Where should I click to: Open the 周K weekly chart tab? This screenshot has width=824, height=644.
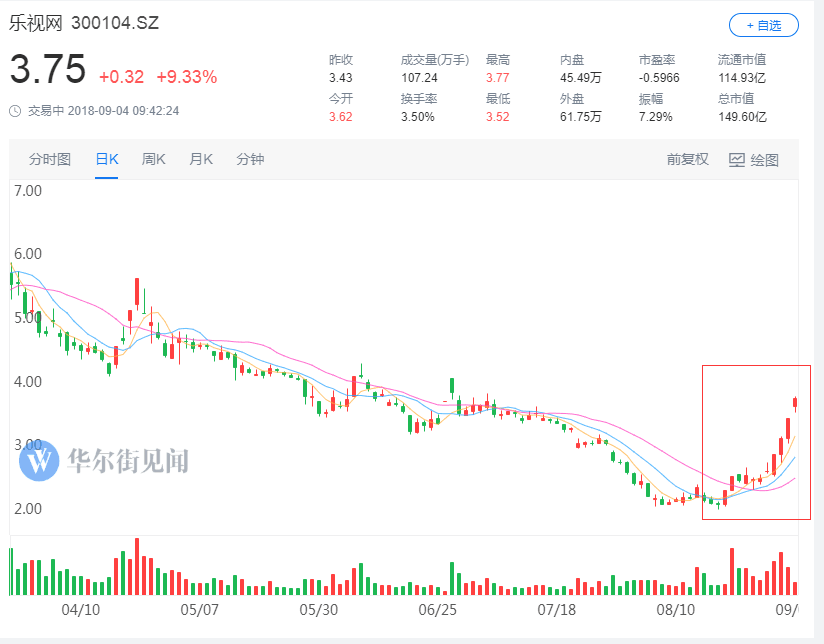tap(153, 159)
